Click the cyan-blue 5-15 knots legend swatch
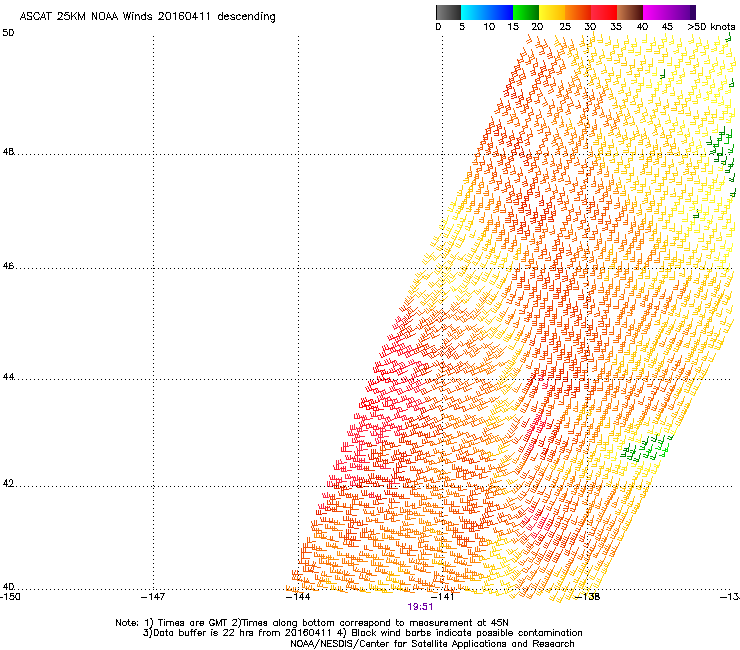 pos(487,12)
